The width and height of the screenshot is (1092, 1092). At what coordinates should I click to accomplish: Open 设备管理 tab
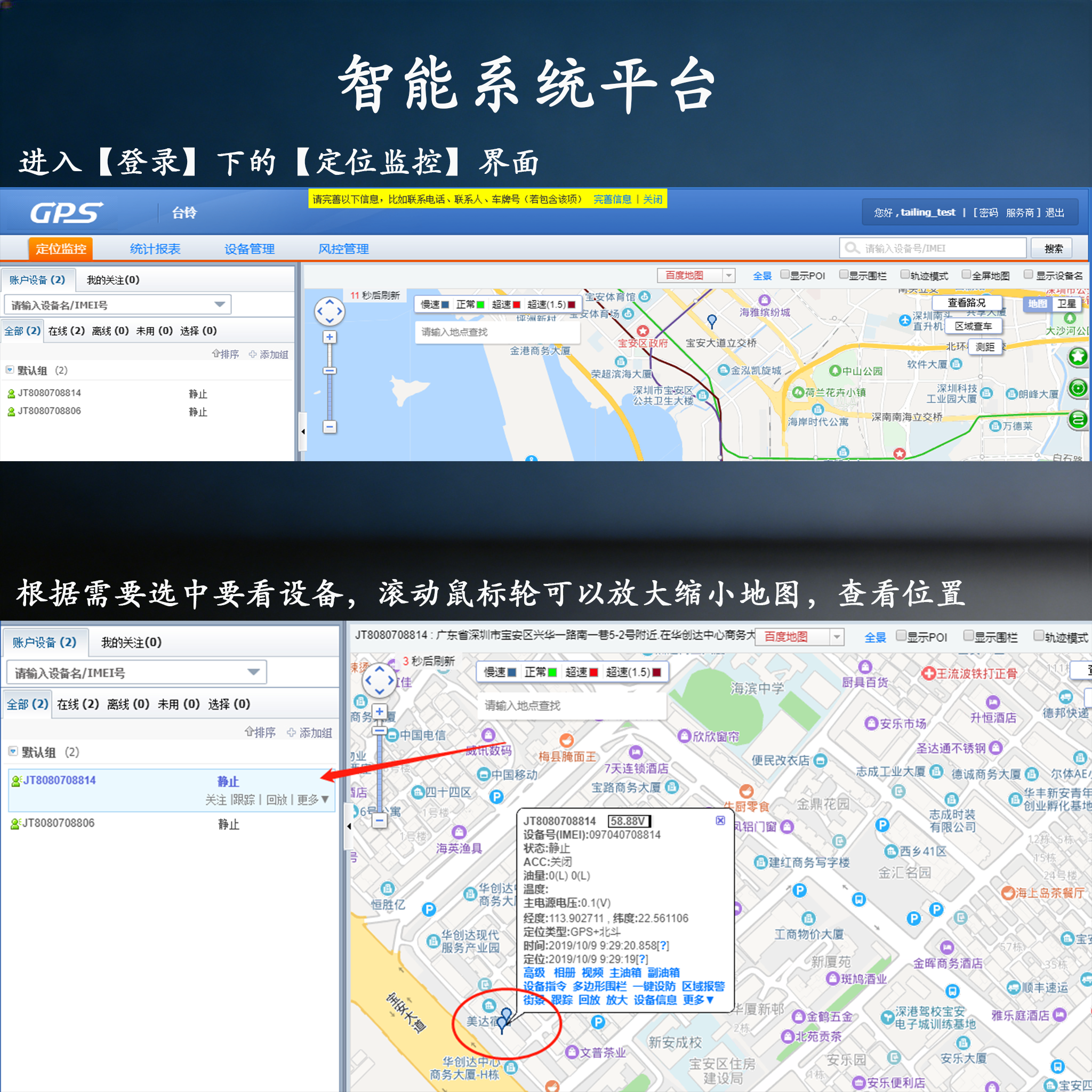tap(249, 248)
